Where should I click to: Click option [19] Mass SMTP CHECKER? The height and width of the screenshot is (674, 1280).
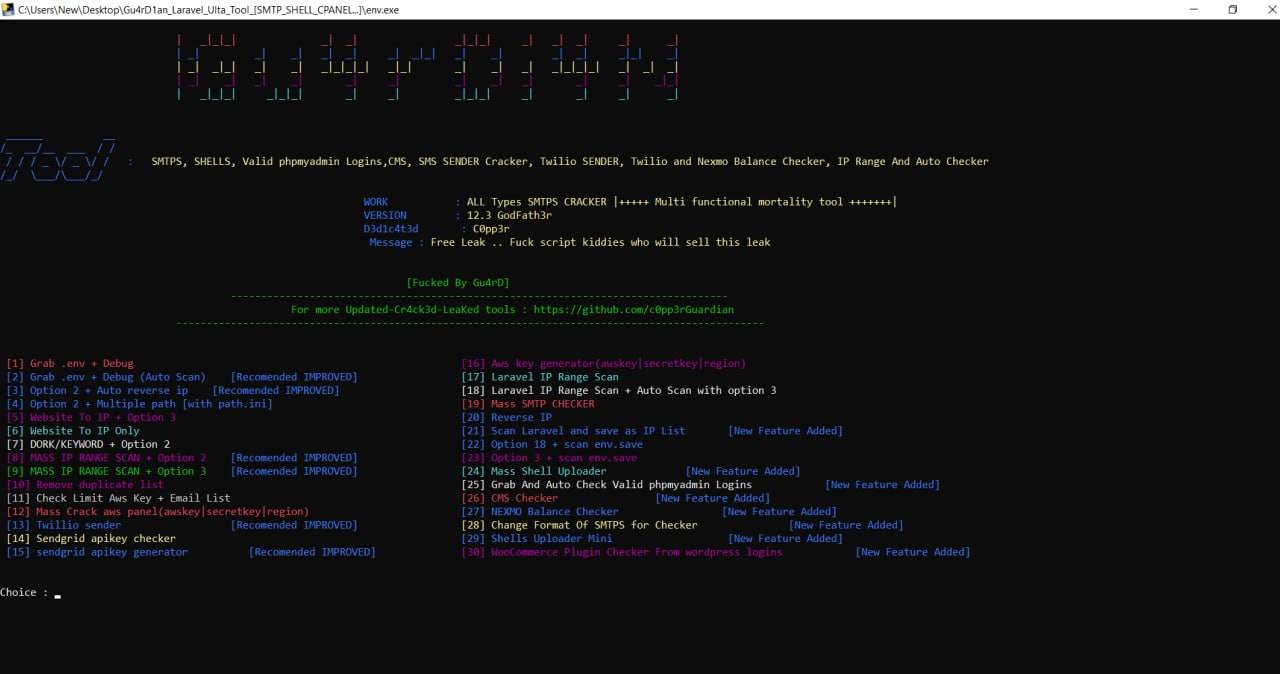click(528, 404)
